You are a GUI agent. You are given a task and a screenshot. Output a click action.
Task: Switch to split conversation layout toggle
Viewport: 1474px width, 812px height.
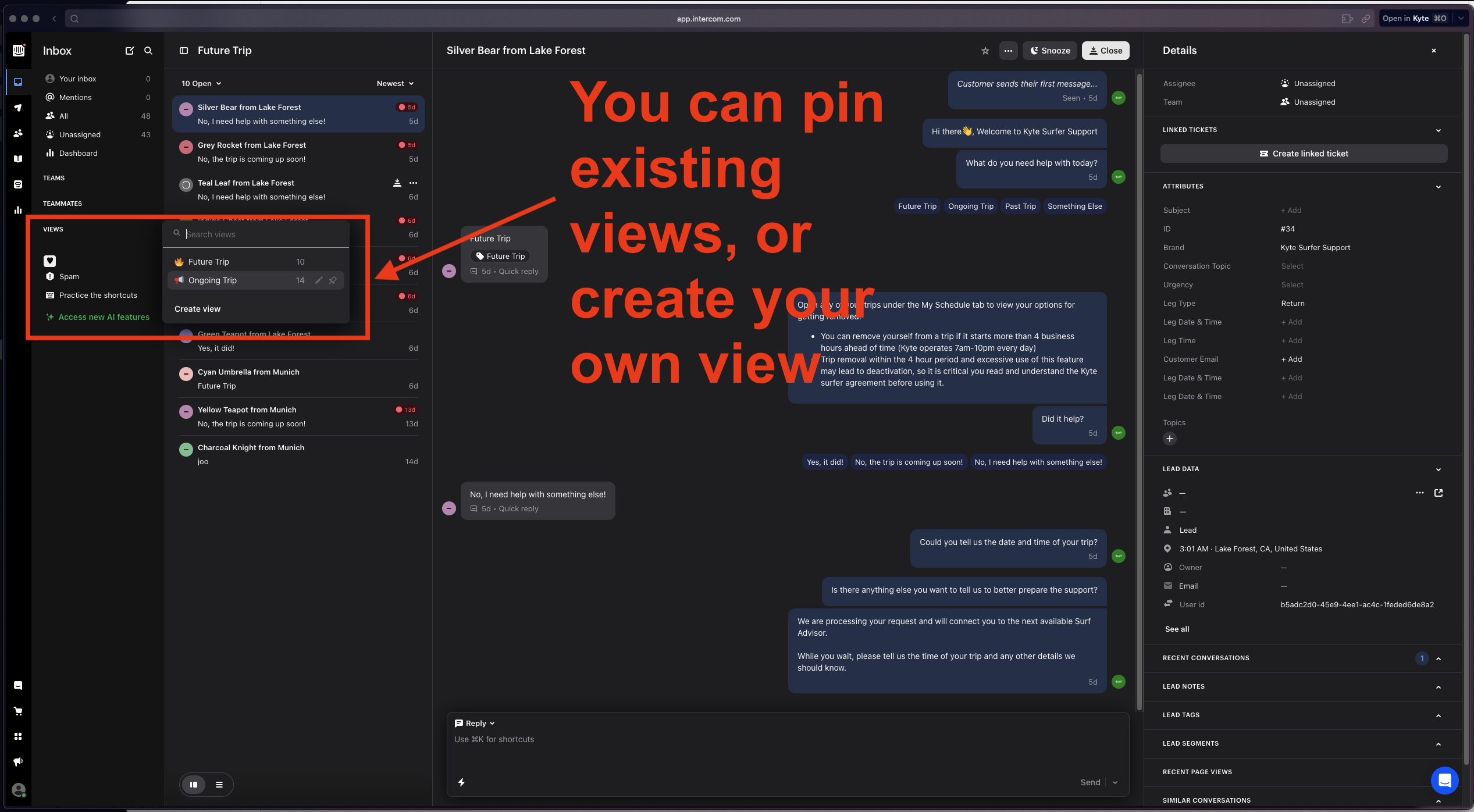tap(194, 785)
